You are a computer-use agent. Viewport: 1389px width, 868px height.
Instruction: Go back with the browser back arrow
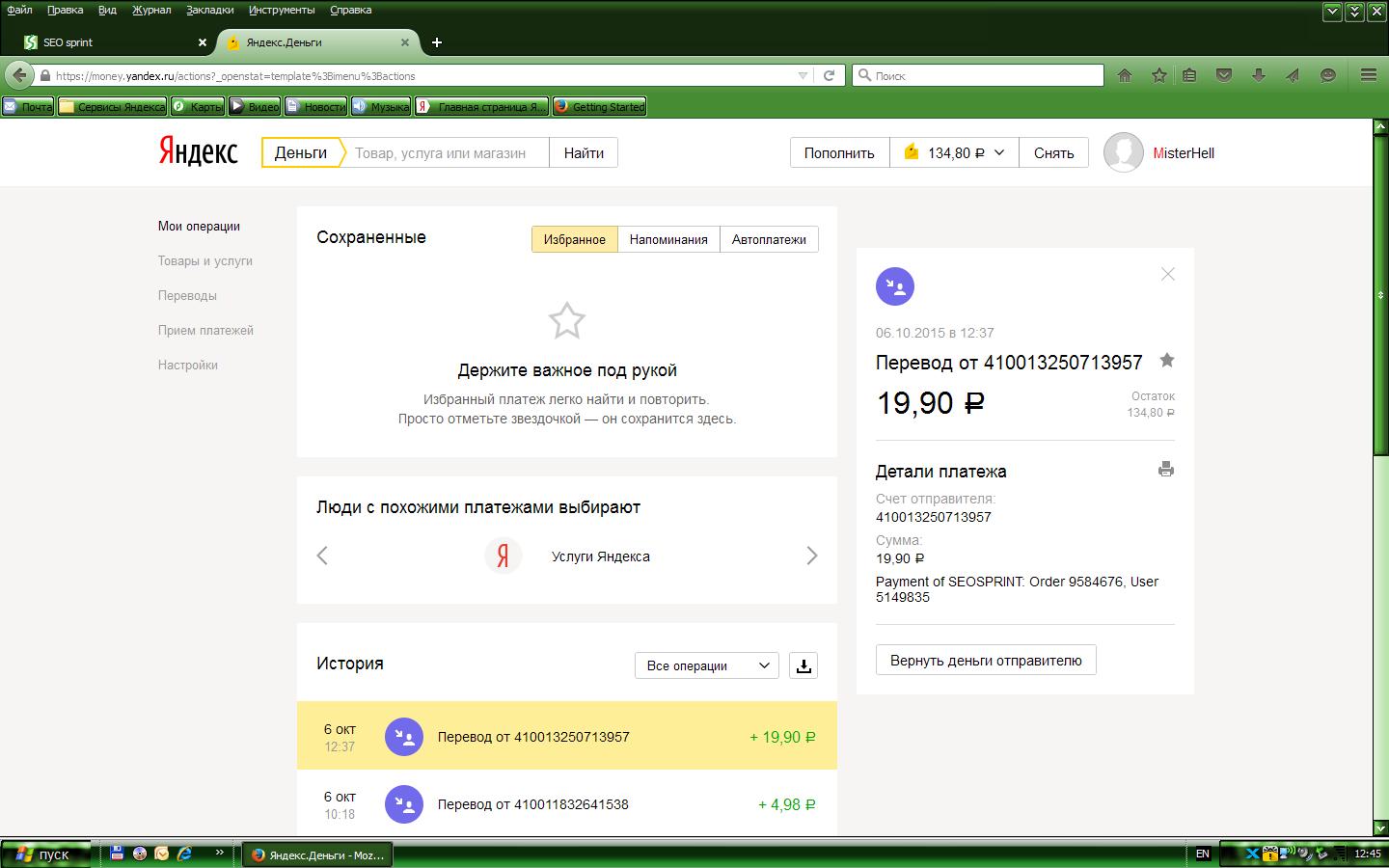(x=19, y=75)
